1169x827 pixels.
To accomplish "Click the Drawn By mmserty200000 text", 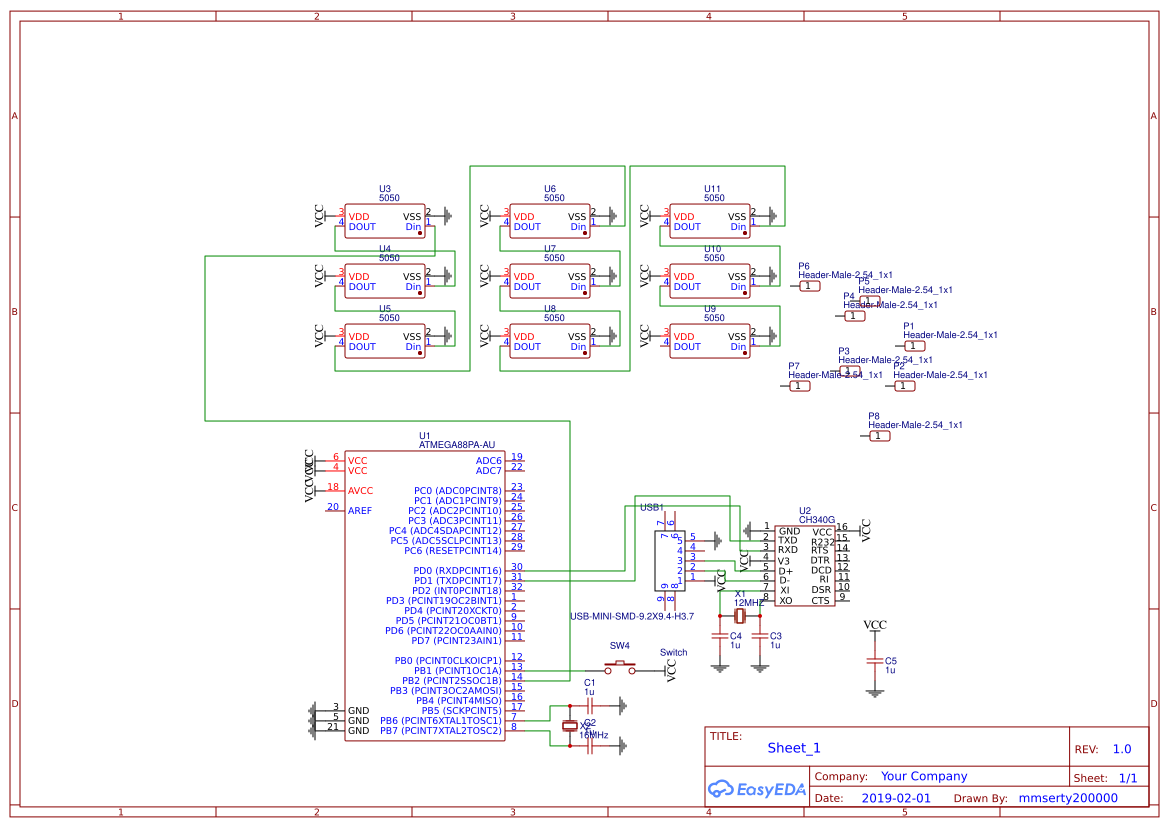I will pyautogui.click(x=1068, y=798).
